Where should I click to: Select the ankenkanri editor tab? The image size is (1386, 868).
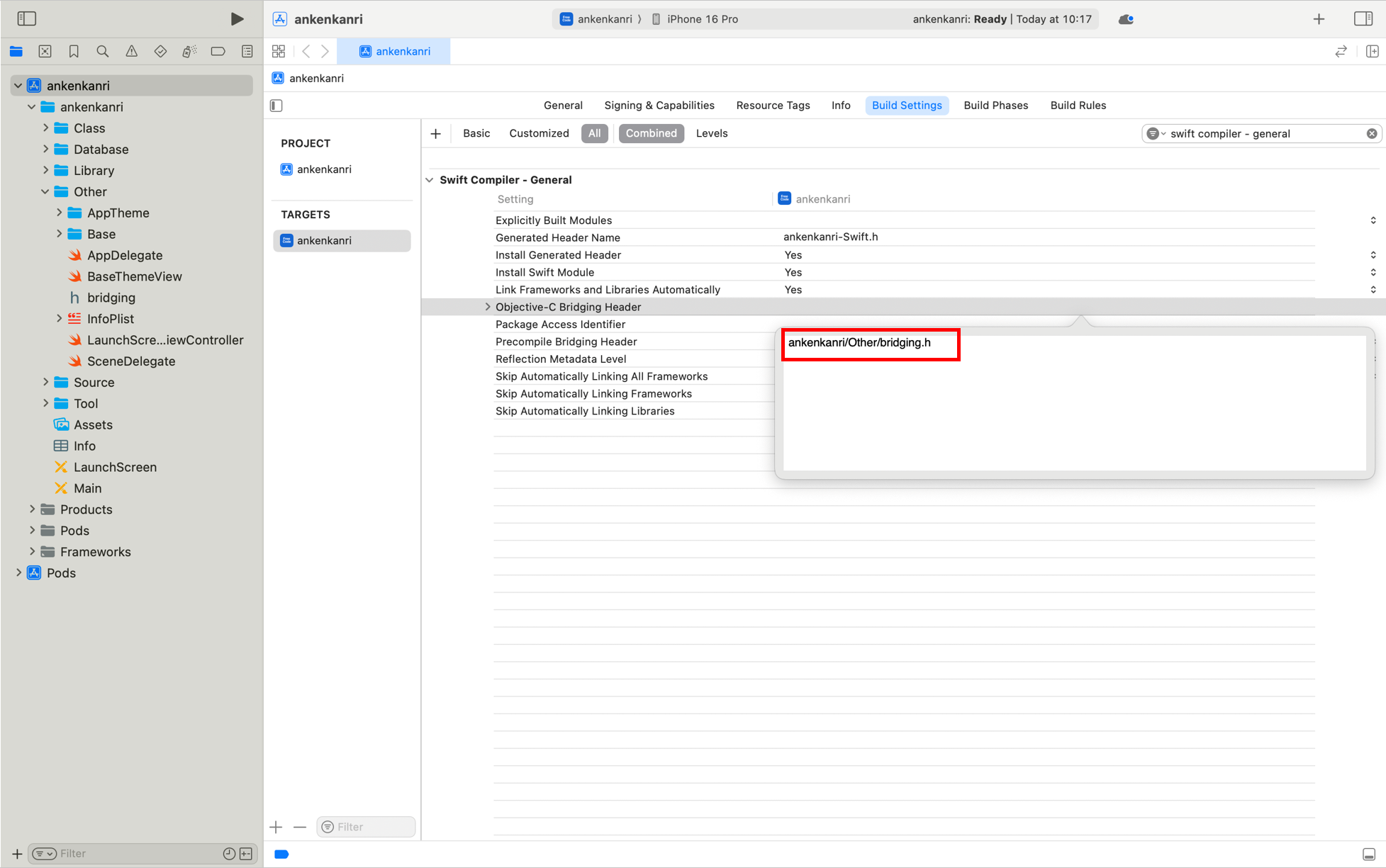point(394,51)
